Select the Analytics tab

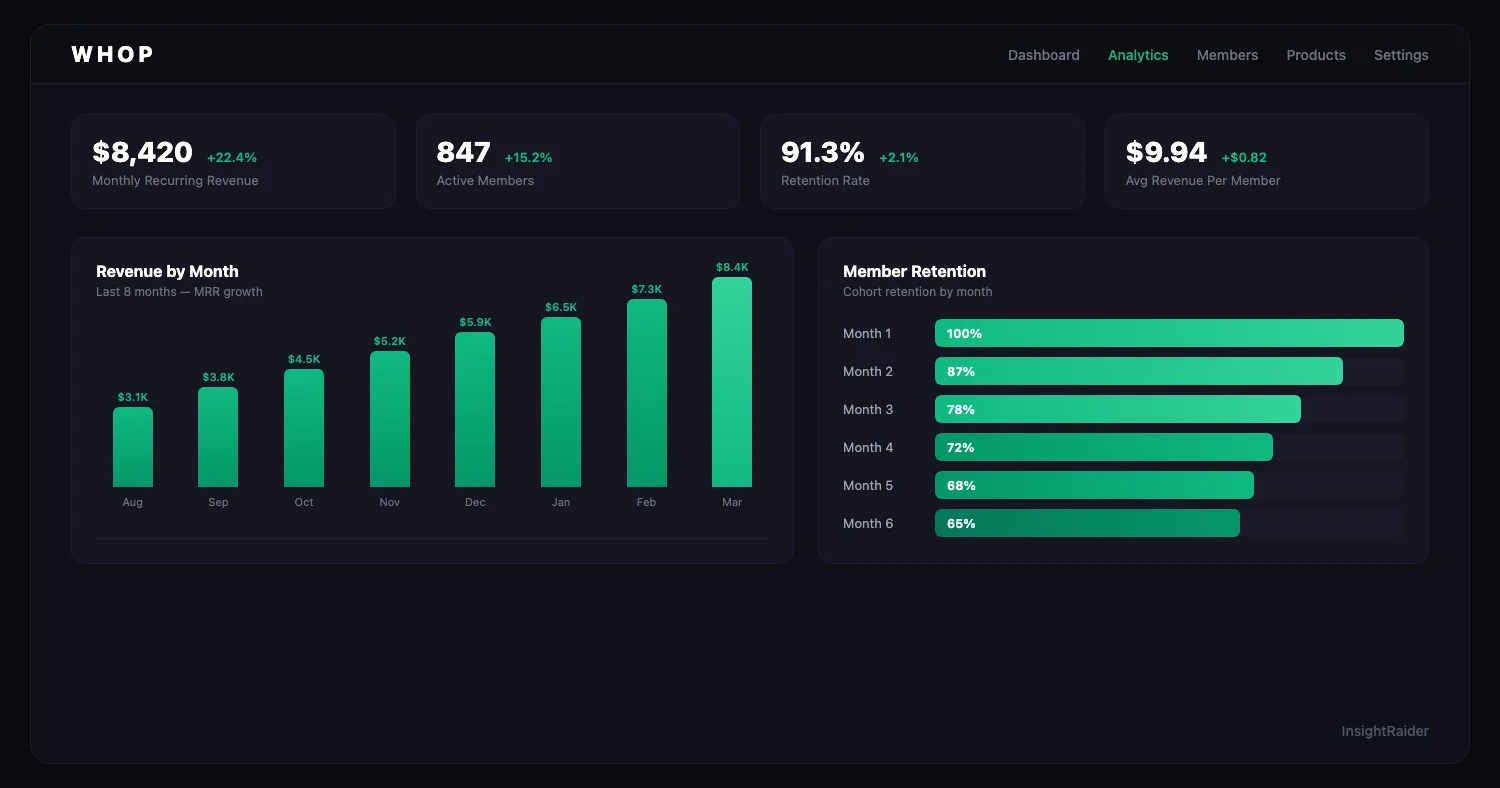(x=1138, y=55)
